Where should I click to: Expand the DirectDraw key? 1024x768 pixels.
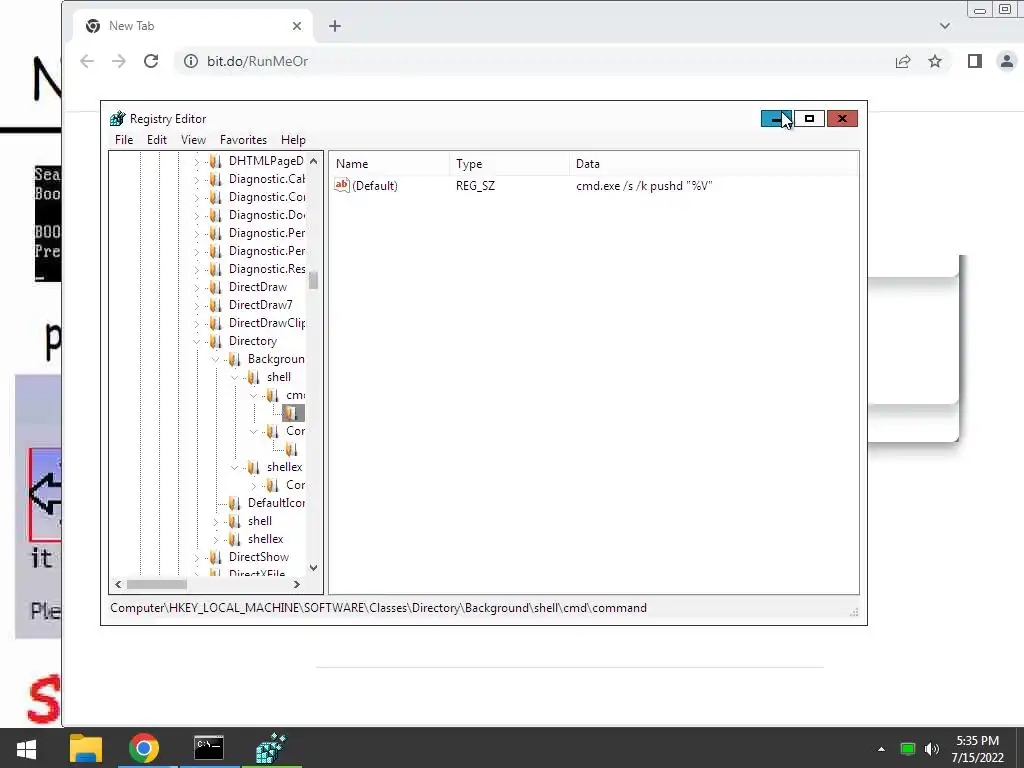point(197,287)
